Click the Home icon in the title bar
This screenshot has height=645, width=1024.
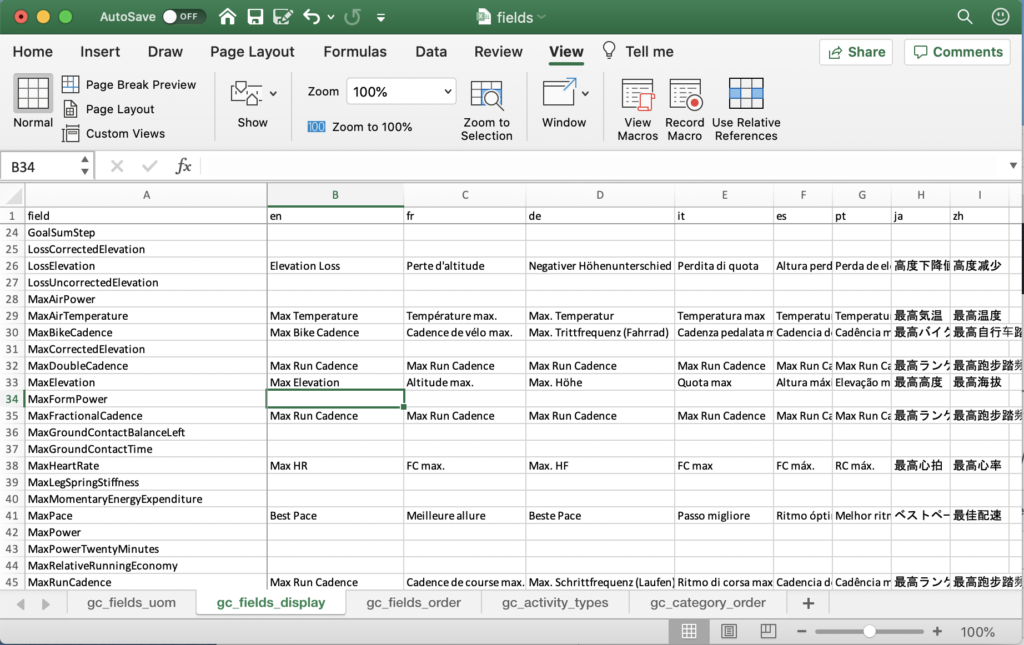[227, 17]
